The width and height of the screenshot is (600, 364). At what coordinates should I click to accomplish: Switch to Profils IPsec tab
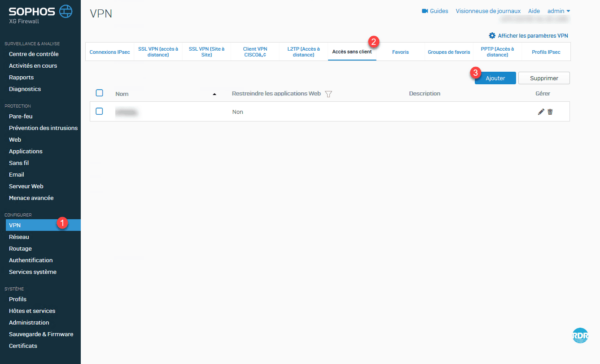546,52
